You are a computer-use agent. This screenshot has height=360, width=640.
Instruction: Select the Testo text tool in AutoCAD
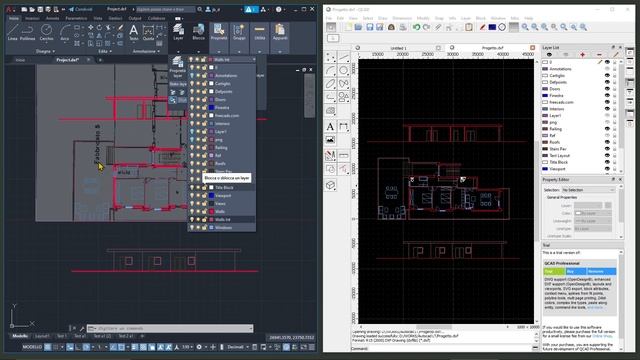tap(133, 32)
